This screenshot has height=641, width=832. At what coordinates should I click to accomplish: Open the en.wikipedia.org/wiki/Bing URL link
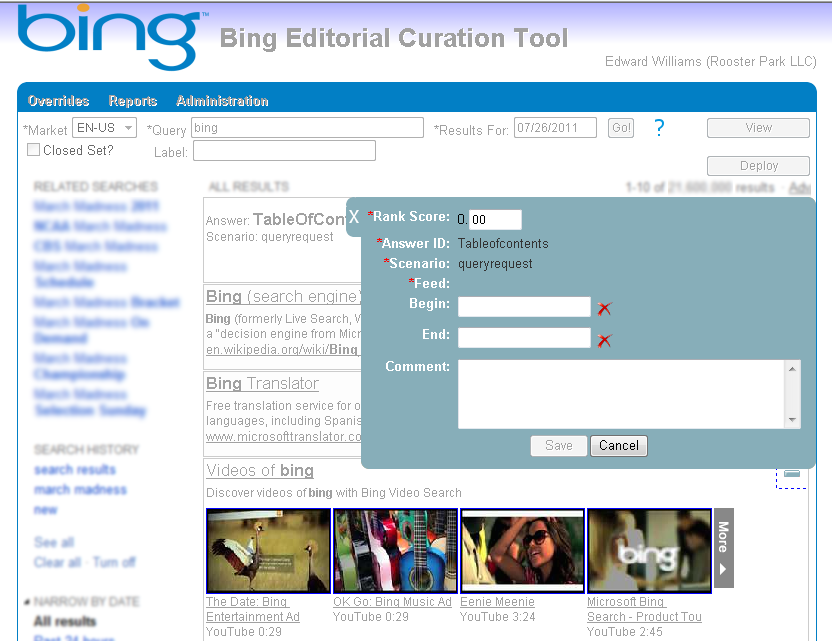[x=283, y=350]
